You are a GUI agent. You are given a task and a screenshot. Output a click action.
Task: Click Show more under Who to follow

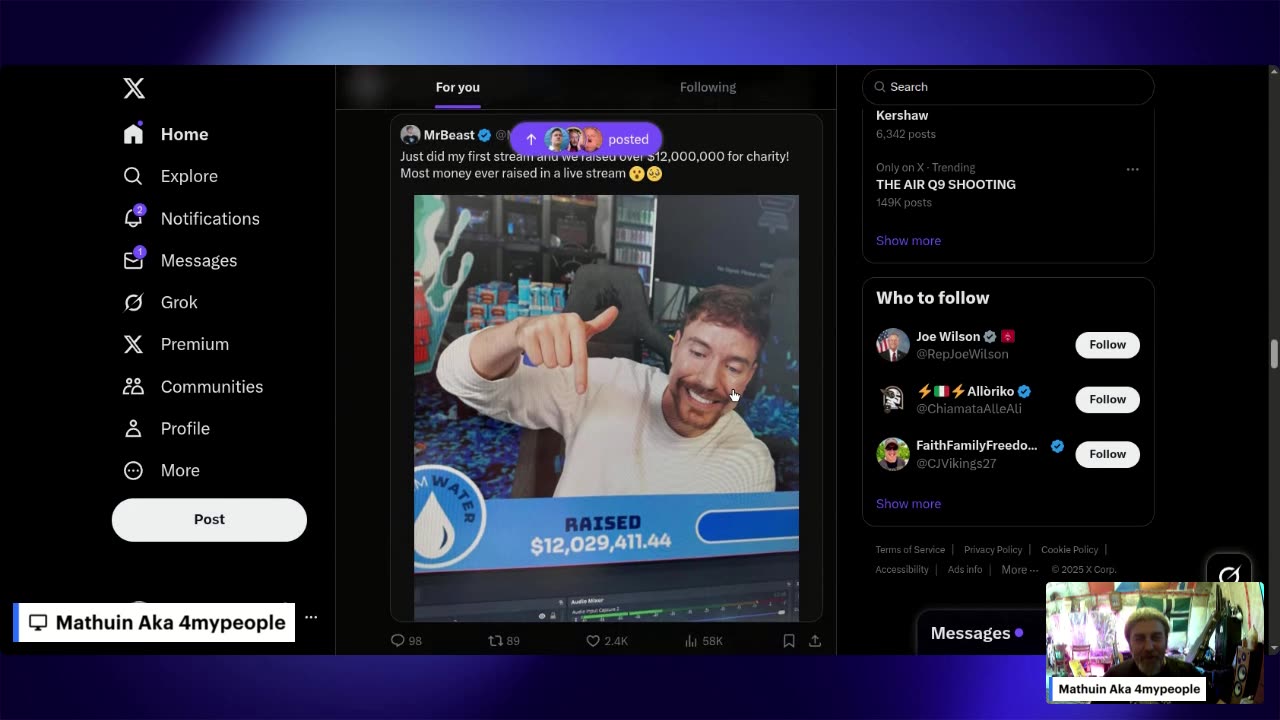click(x=908, y=503)
